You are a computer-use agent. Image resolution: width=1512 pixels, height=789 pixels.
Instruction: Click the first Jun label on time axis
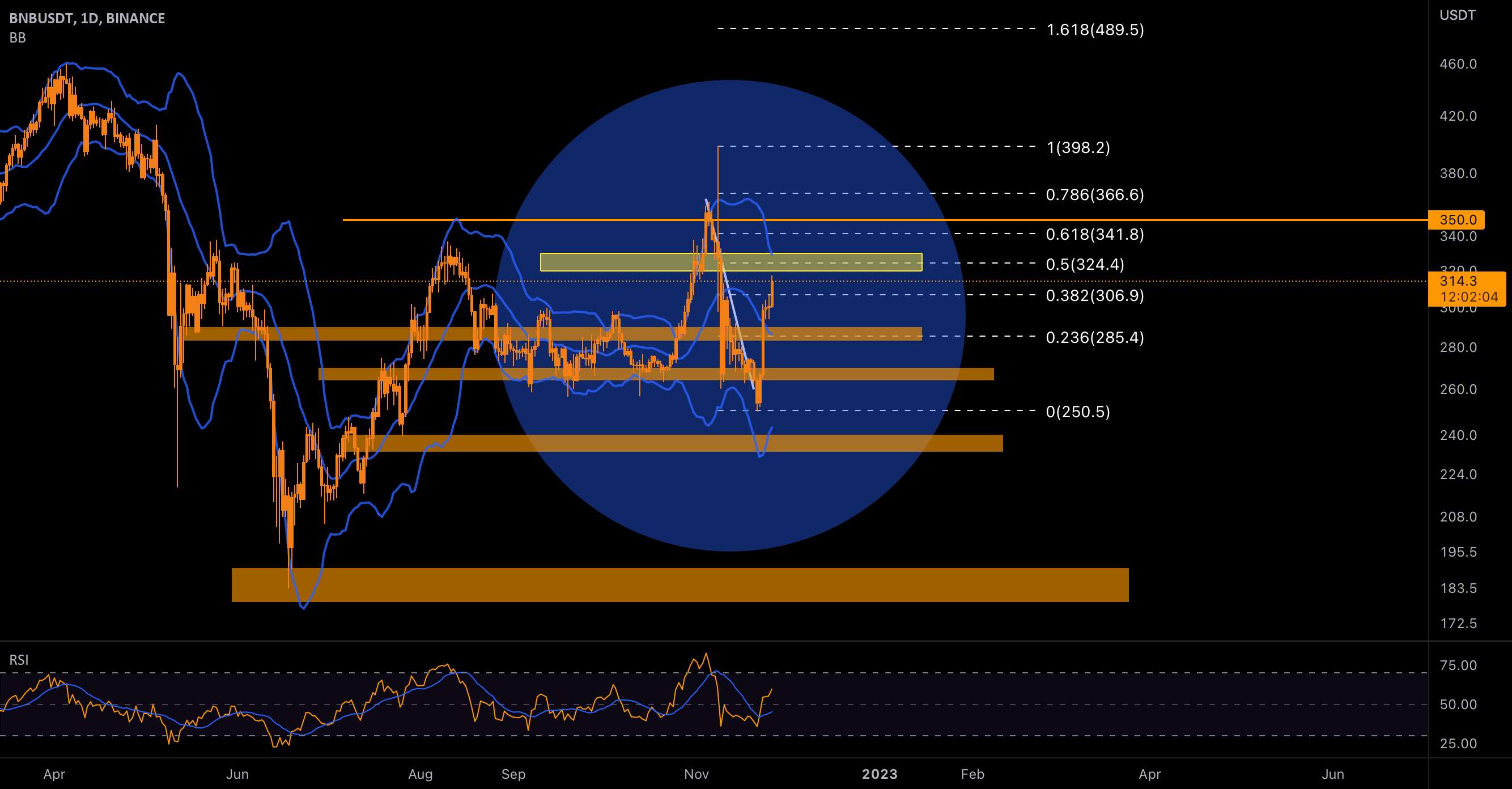237,774
